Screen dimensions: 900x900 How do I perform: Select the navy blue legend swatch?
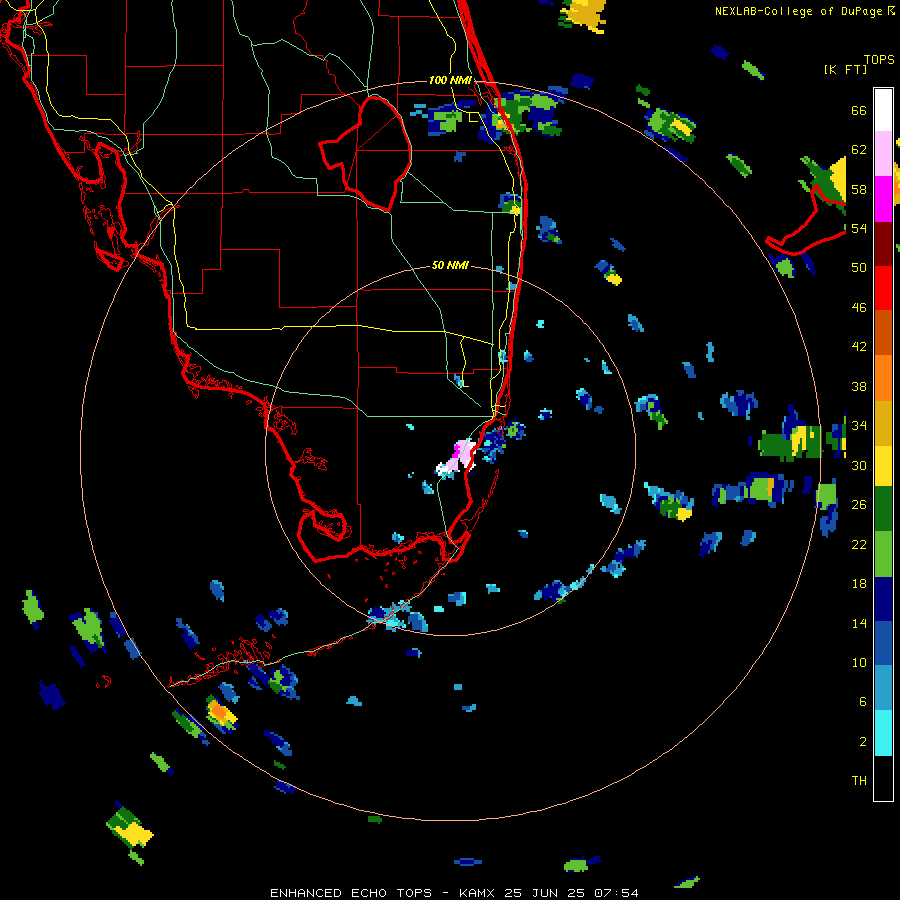point(883,599)
